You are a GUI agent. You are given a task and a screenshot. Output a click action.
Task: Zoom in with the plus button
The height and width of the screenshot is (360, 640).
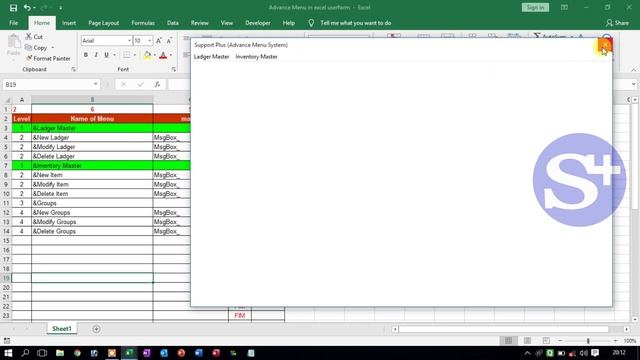(616, 340)
